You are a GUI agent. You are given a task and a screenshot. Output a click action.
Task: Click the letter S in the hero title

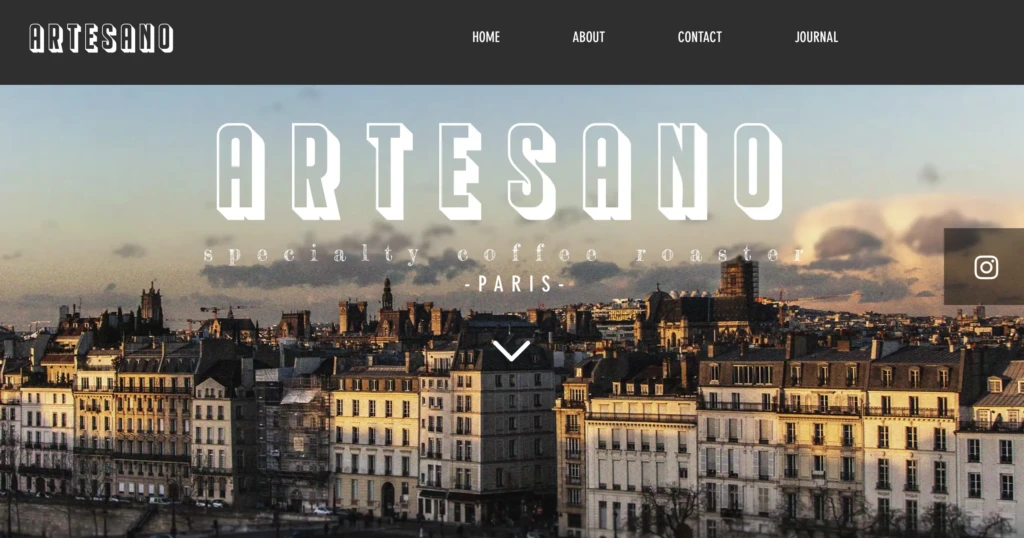534,172
